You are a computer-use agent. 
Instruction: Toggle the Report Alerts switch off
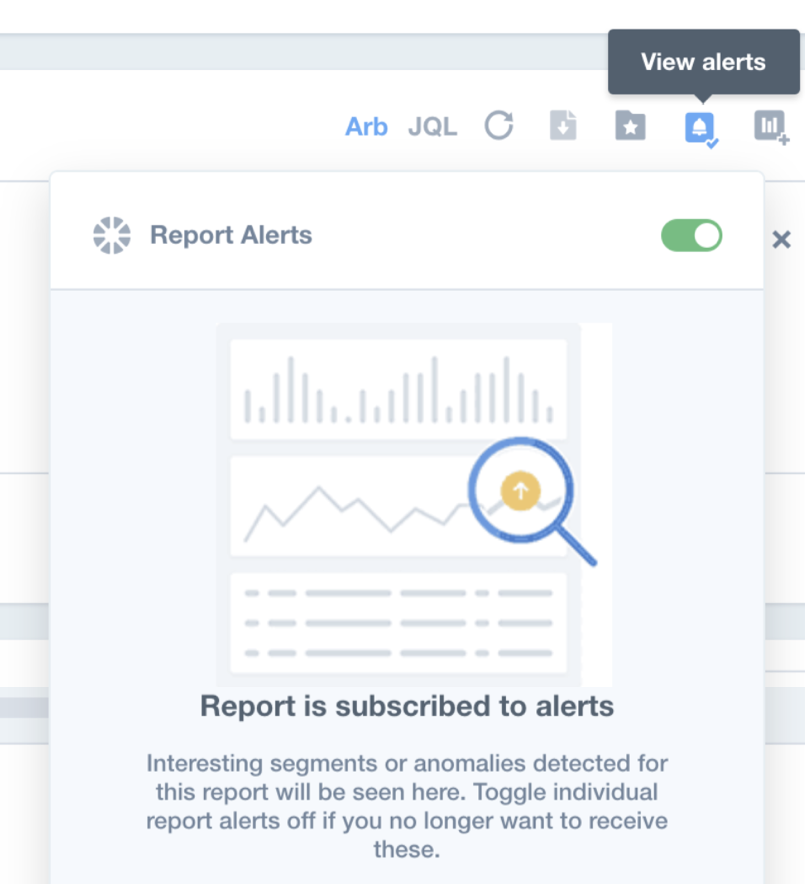tap(691, 235)
